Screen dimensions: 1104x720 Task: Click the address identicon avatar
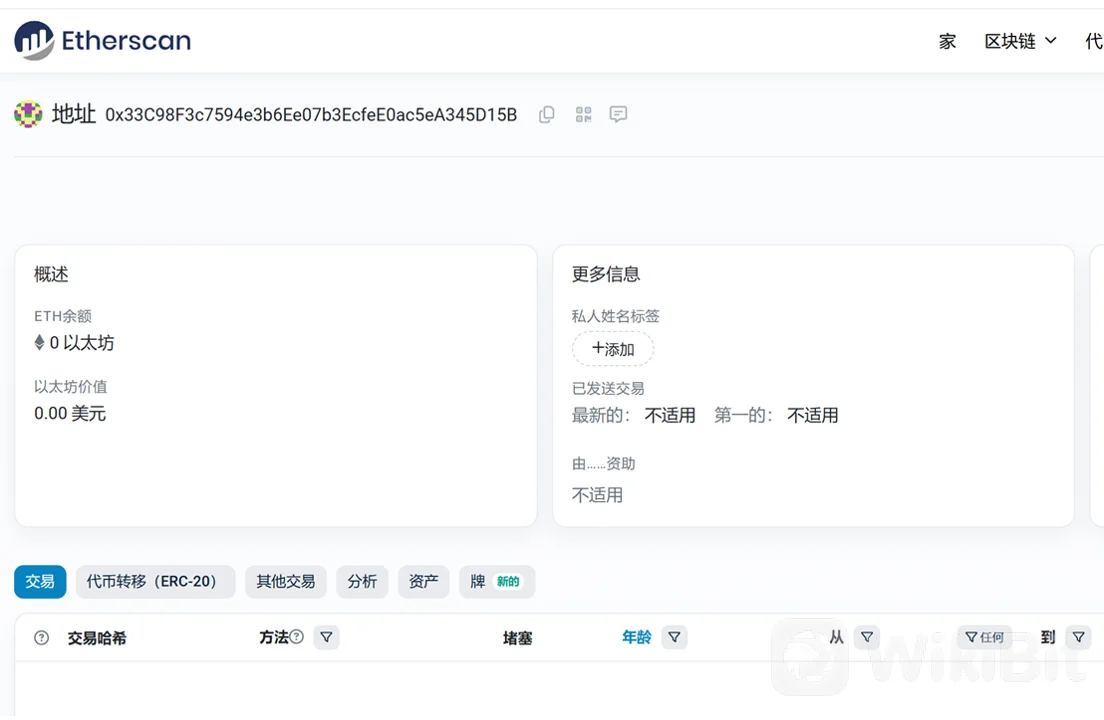tap(27, 114)
